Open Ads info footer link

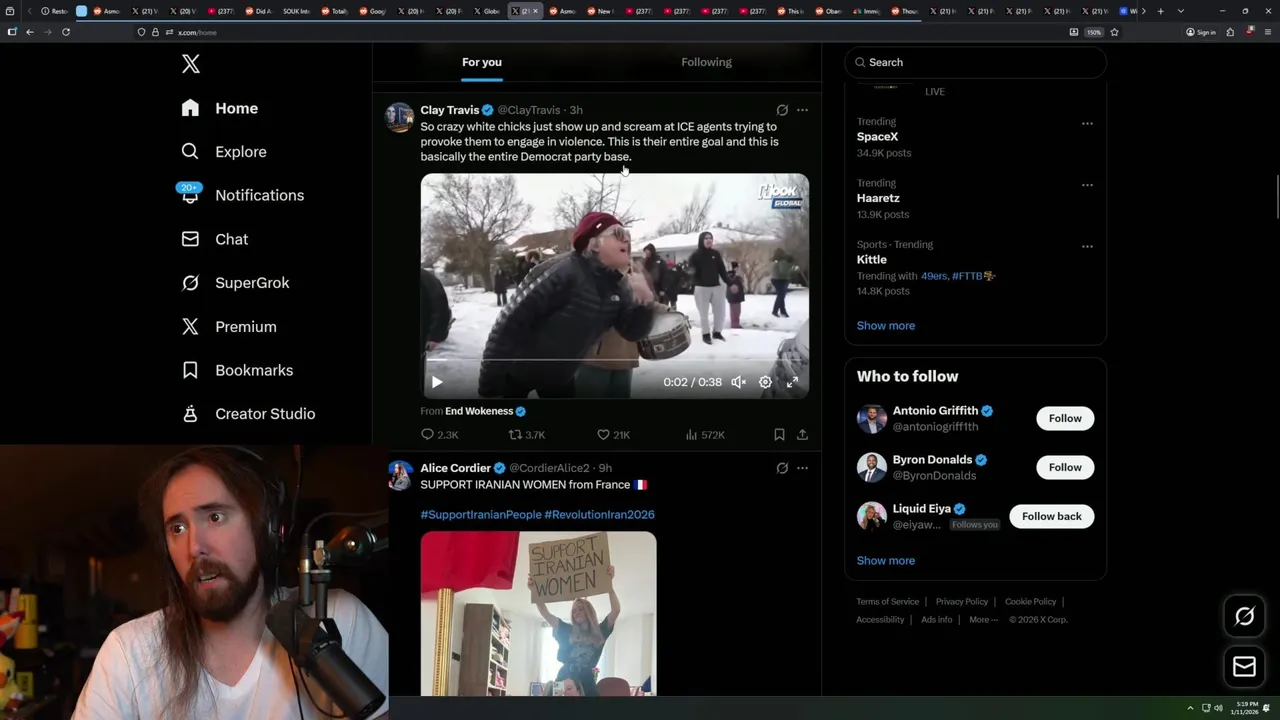coord(936,620)
